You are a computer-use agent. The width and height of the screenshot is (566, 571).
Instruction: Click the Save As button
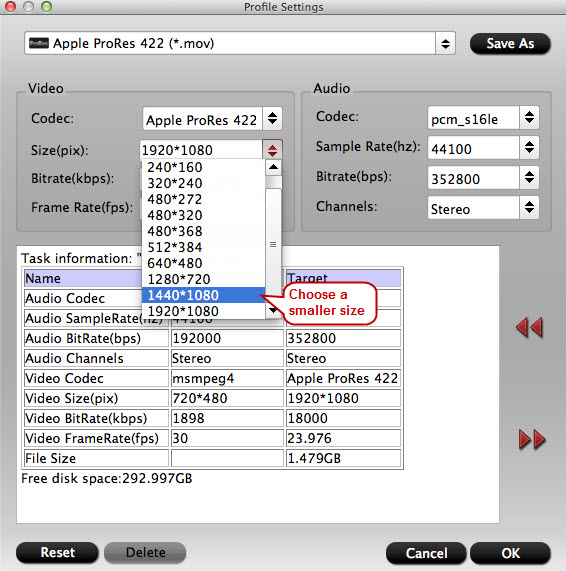(x=510, y=44)
